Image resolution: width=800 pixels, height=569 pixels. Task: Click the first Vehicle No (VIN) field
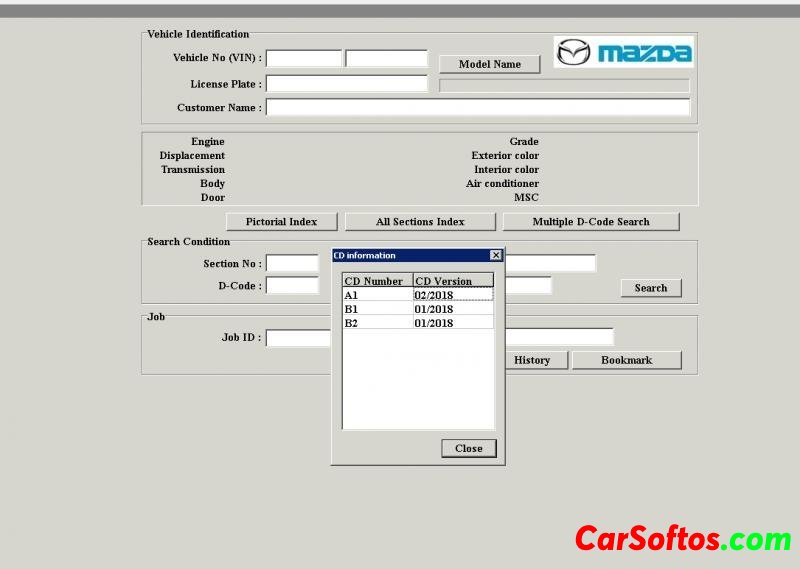tap(304, 59)
